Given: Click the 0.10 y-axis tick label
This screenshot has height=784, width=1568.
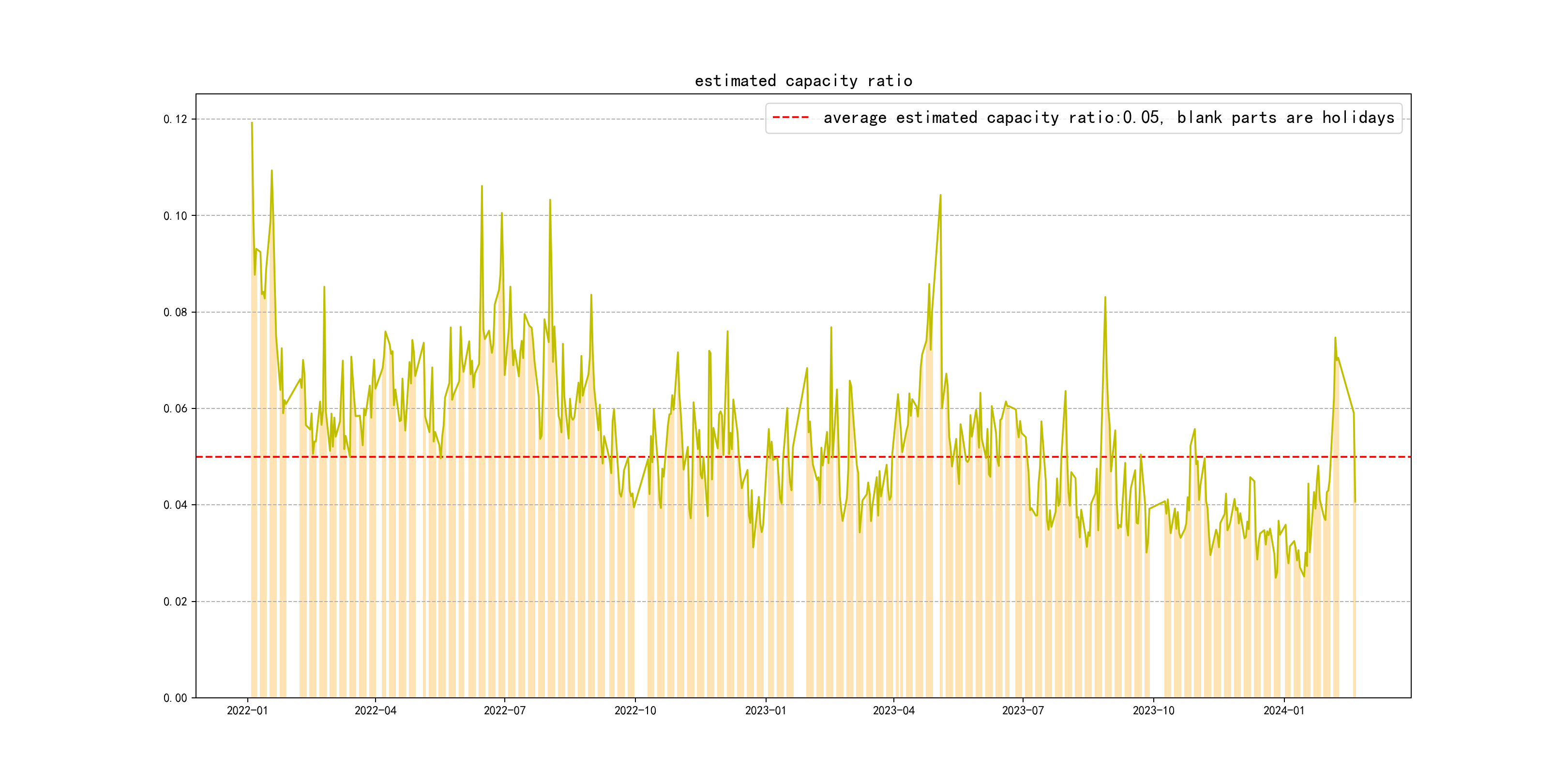Looking at the screenshot, I should pyautogui.click(x=175, y=216).
